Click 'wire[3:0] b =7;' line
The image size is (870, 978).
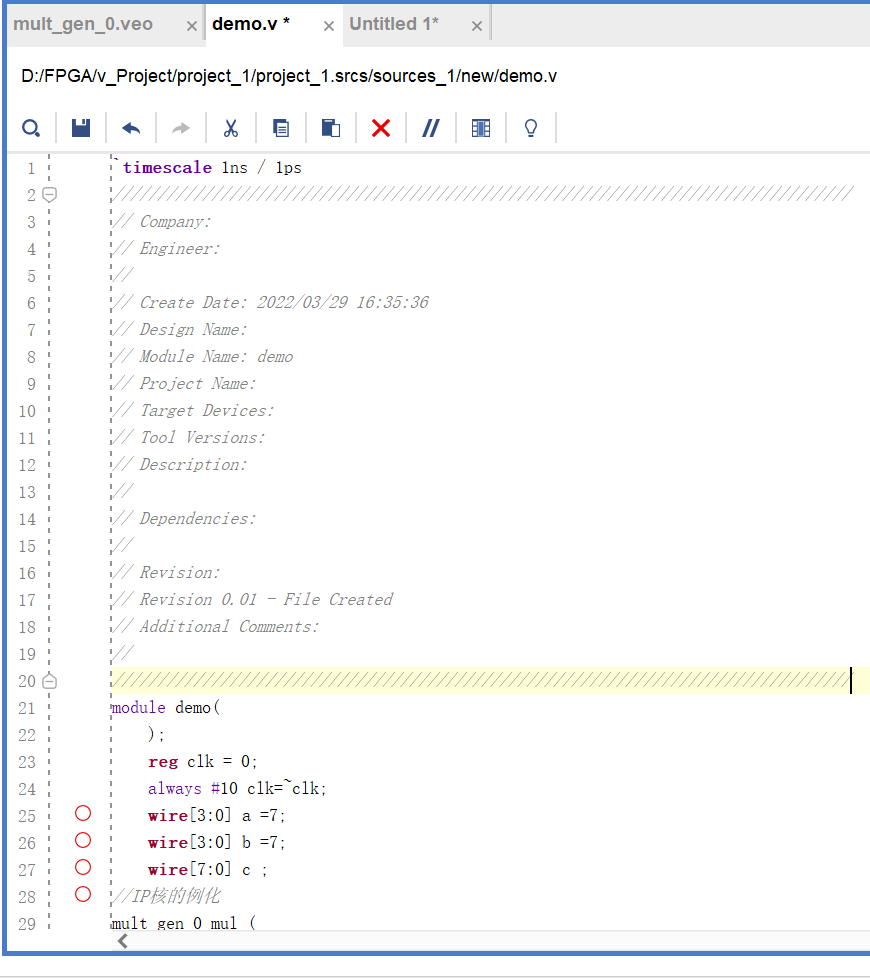coord(216,843)
